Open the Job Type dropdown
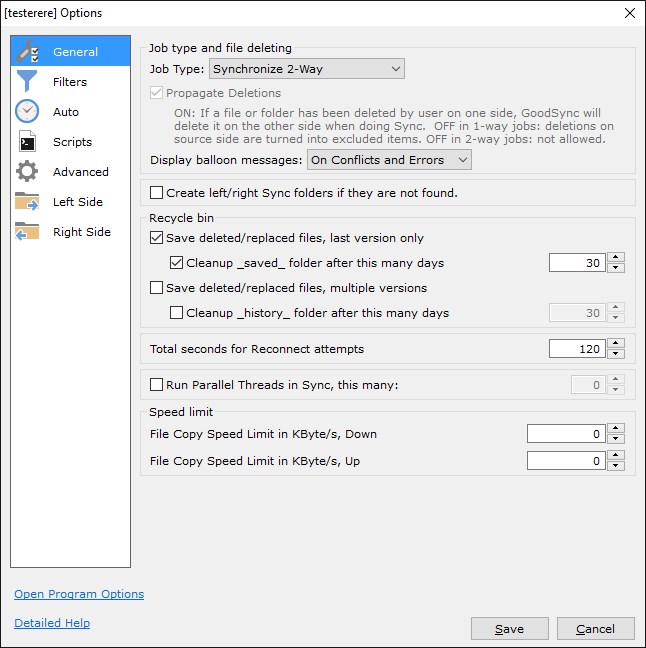Image resolution: width=646 pixels, height=648 pixels. [x=307, y=69]
